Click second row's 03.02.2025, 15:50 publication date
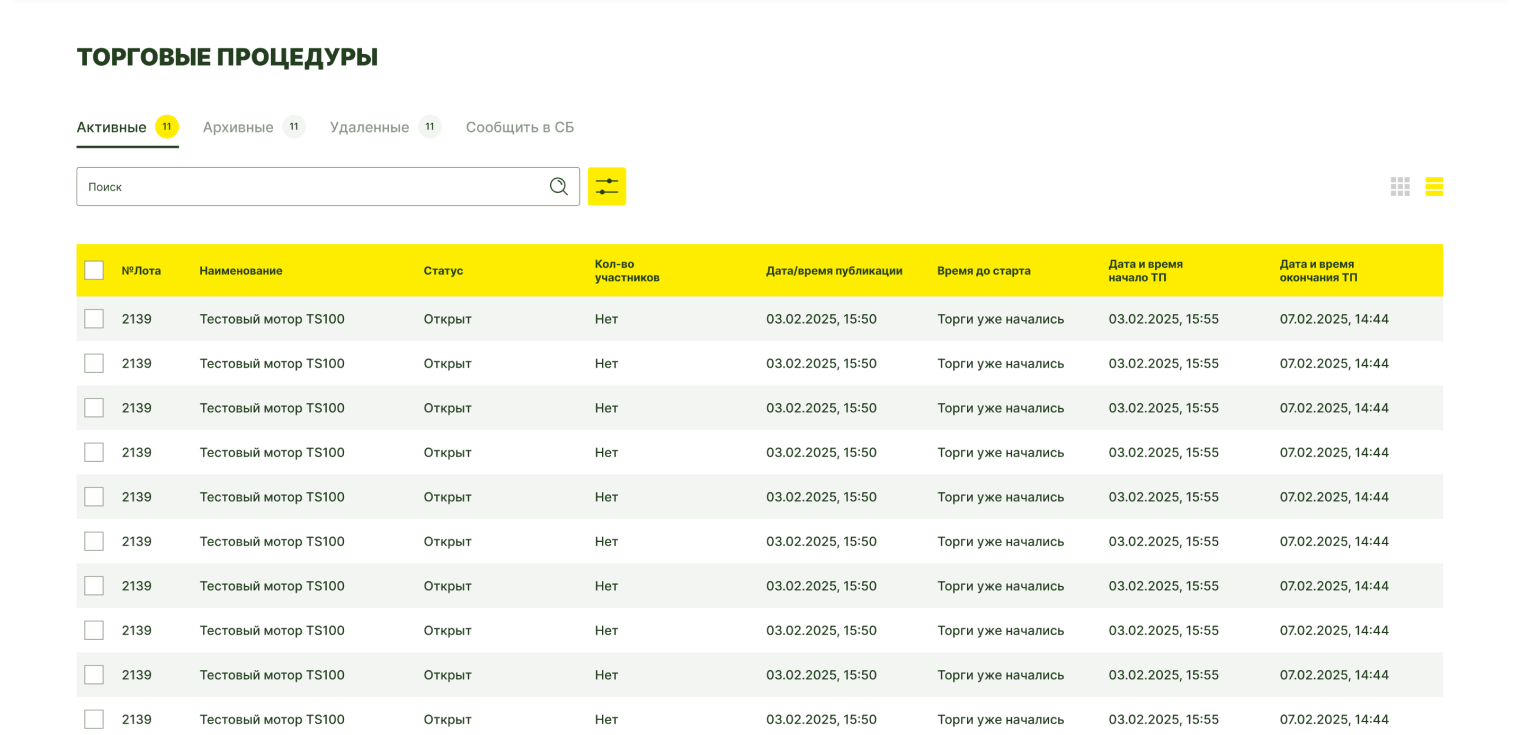 pos(821,363)
